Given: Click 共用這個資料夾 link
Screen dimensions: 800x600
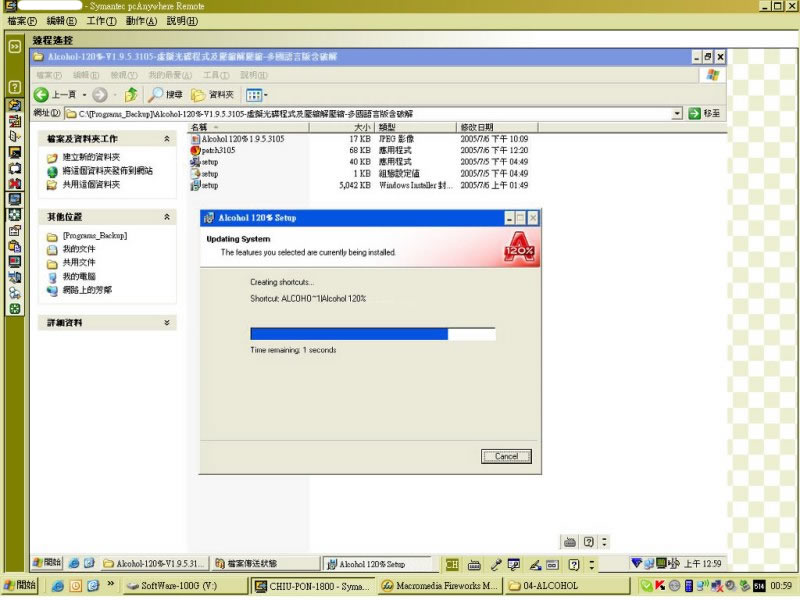Looking at the screenshot, I should [91, 185].
